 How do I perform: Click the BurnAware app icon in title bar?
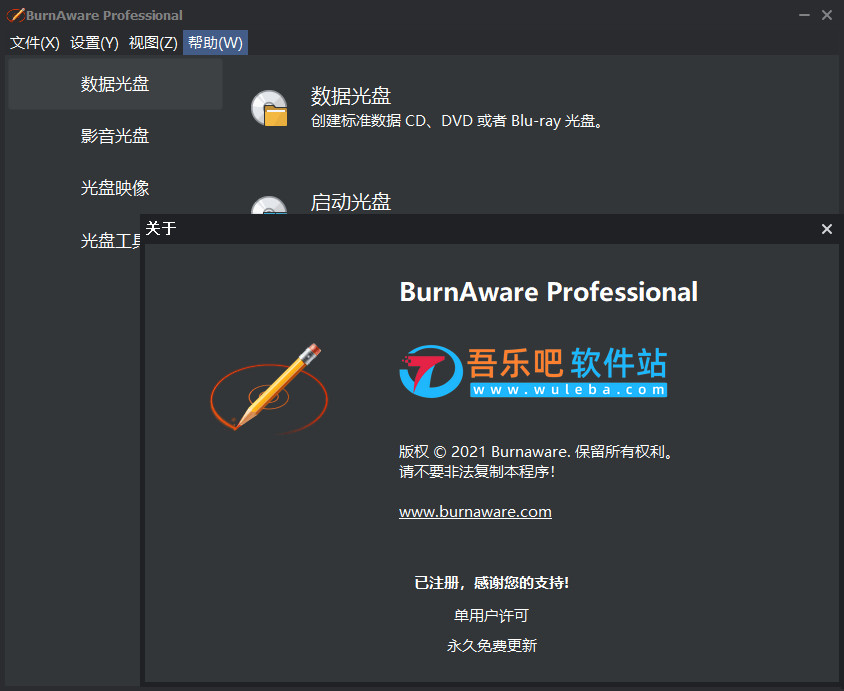pos(15,15)
